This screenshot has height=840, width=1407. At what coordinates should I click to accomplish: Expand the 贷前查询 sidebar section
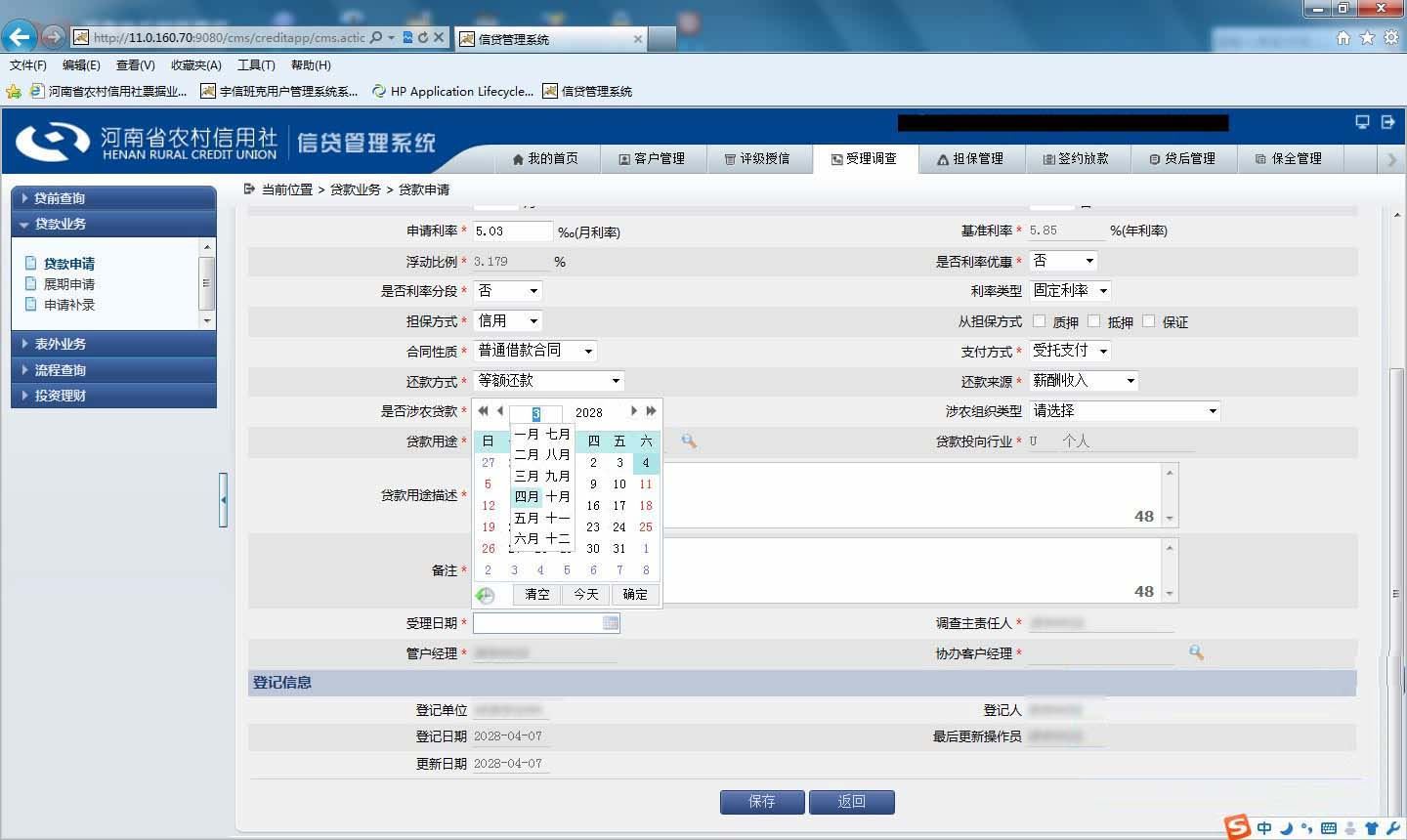point(113,197)
